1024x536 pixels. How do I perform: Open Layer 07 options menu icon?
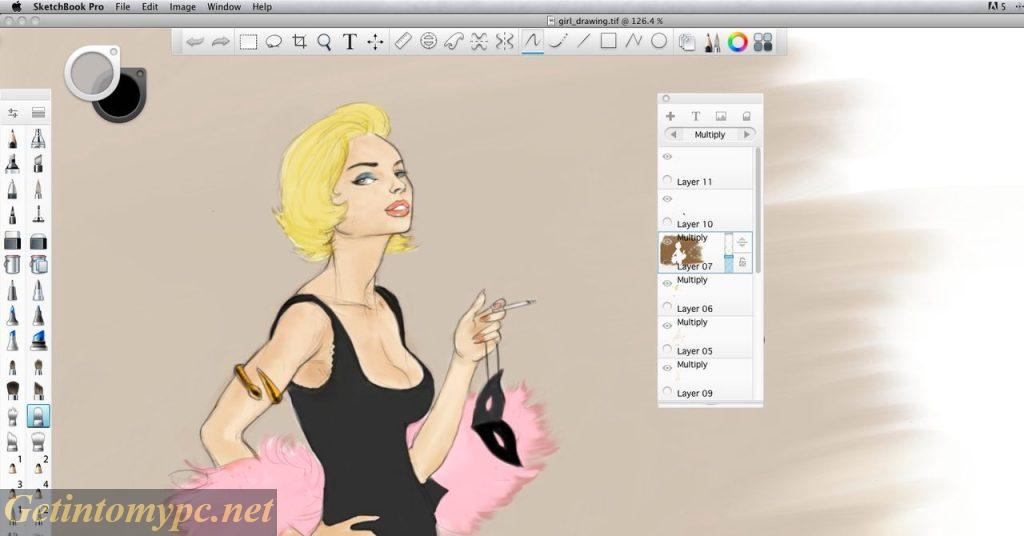tap(743, 243)
